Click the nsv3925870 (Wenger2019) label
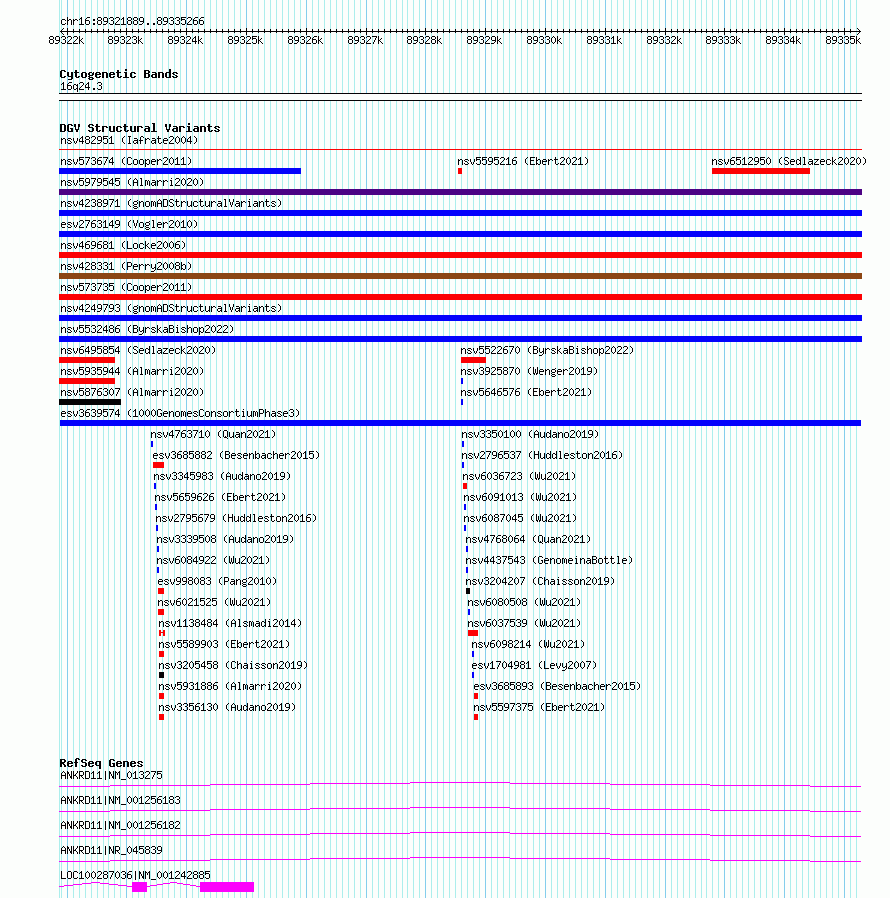The image size is (890, 898). point(529,371)
